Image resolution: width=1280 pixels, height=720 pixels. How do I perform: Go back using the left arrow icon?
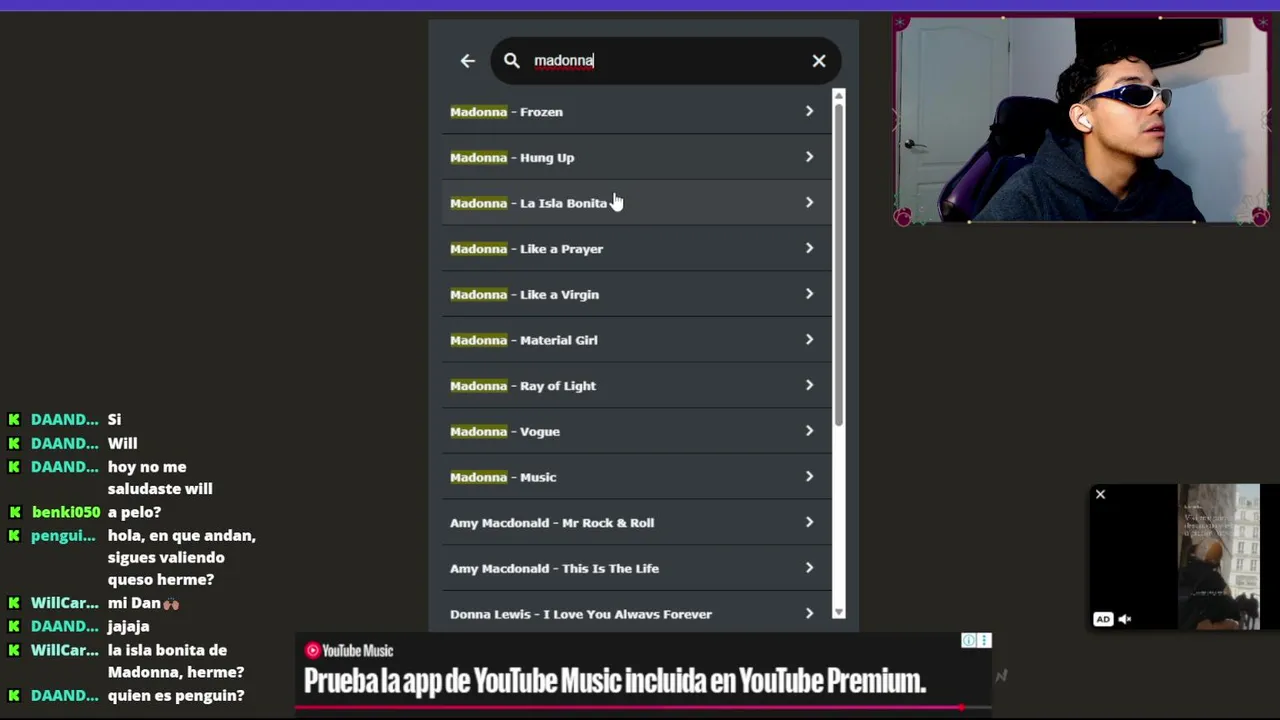click(x=467, y=61)
